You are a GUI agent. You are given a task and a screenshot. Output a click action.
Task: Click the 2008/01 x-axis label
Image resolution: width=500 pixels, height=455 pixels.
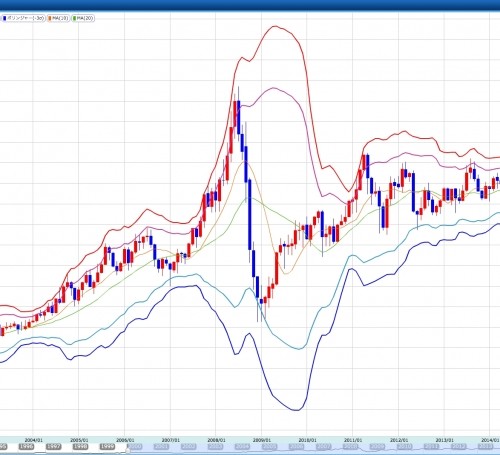216,440
